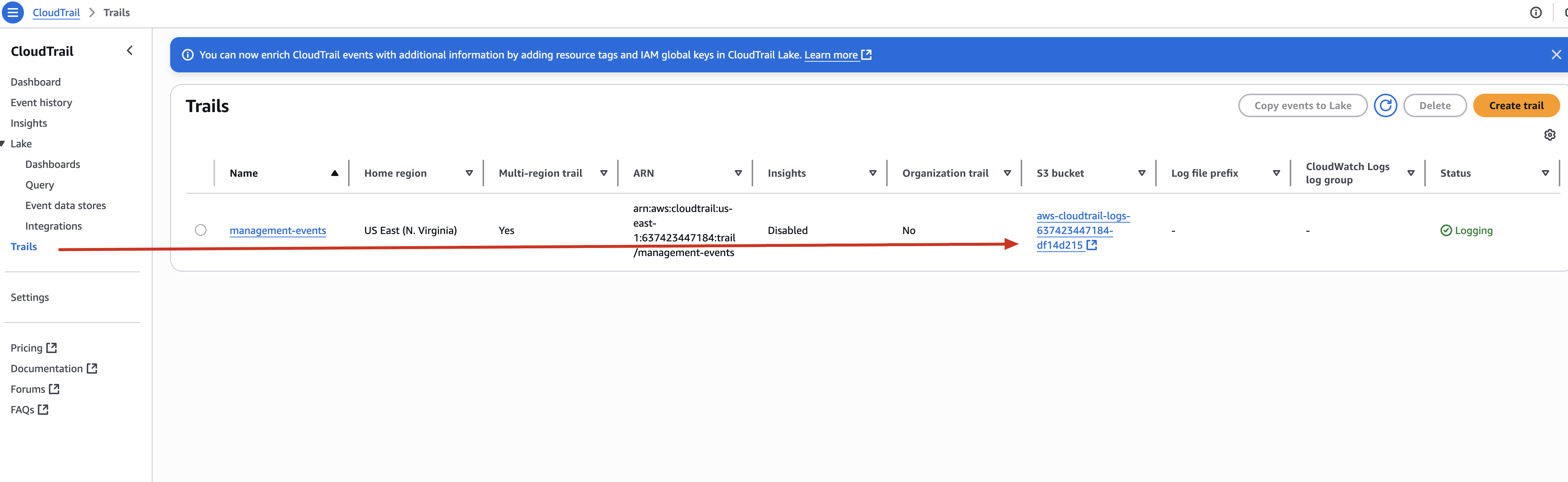This screenshot has width=1568, height=482.
Task: Click external link icon beside Pricing
Action: coord(52,348)
